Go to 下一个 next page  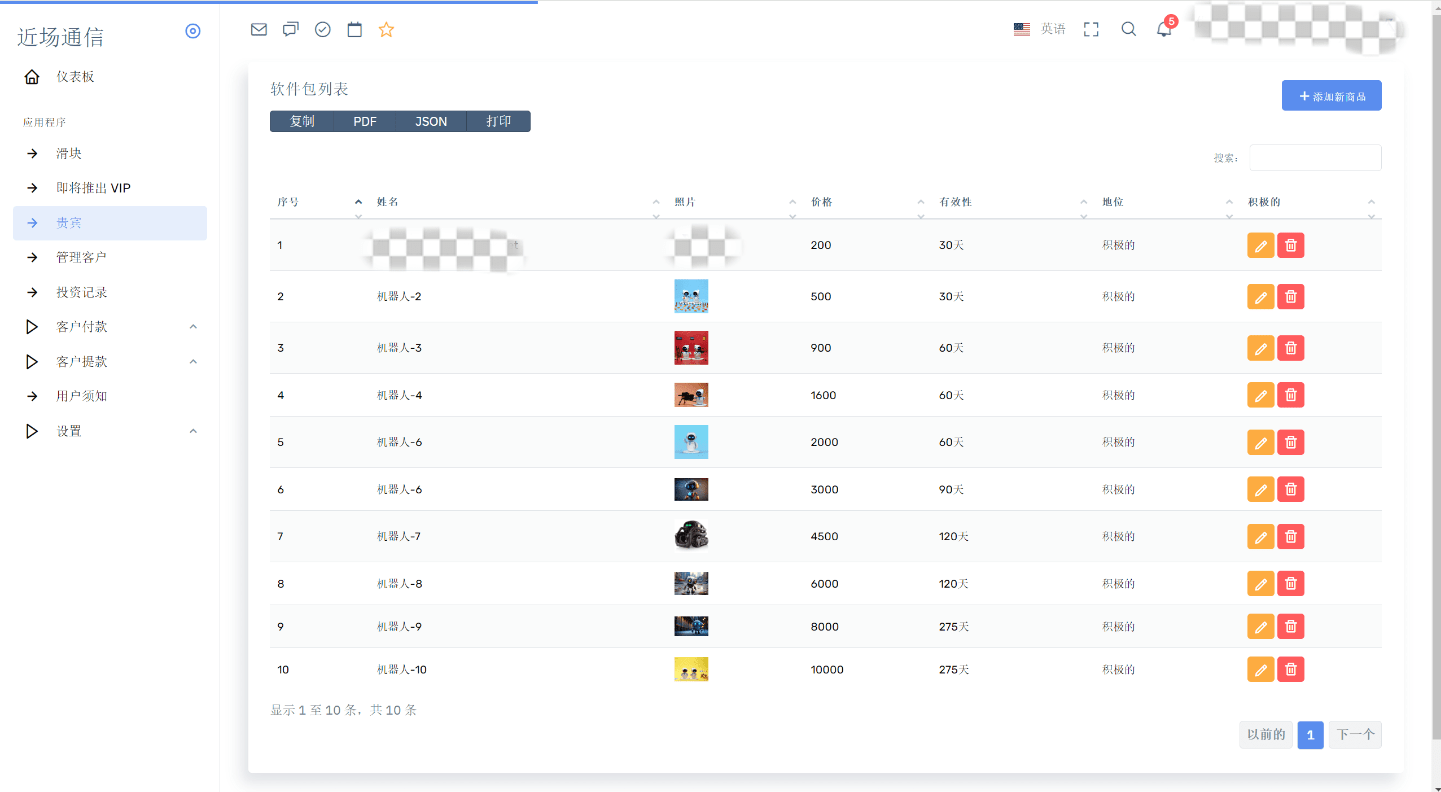point(1356,735)
